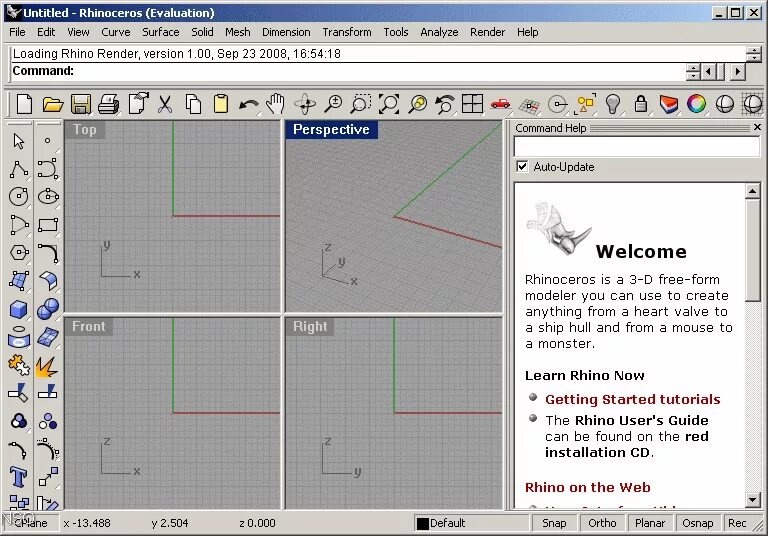Viewport: 768px width, 536px height.
Task: Open the Edit Layers icon
Action: coord(669,104)
